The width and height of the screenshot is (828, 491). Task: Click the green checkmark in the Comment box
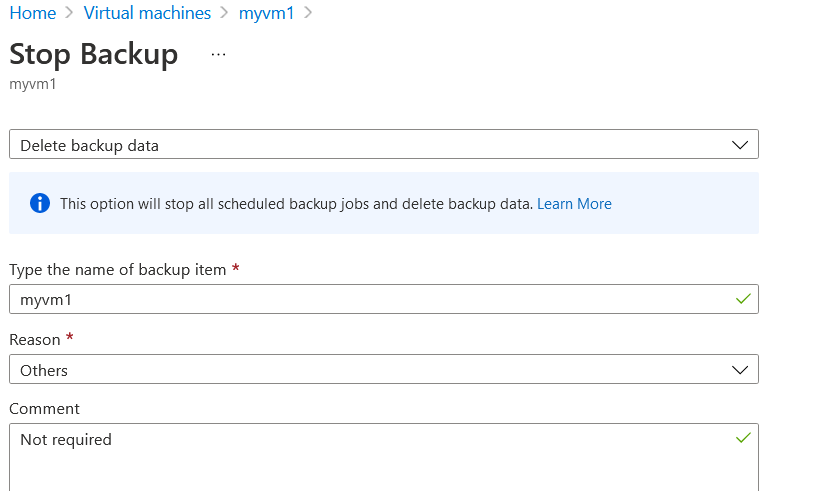pyautogui.click(x=743, y=438)
